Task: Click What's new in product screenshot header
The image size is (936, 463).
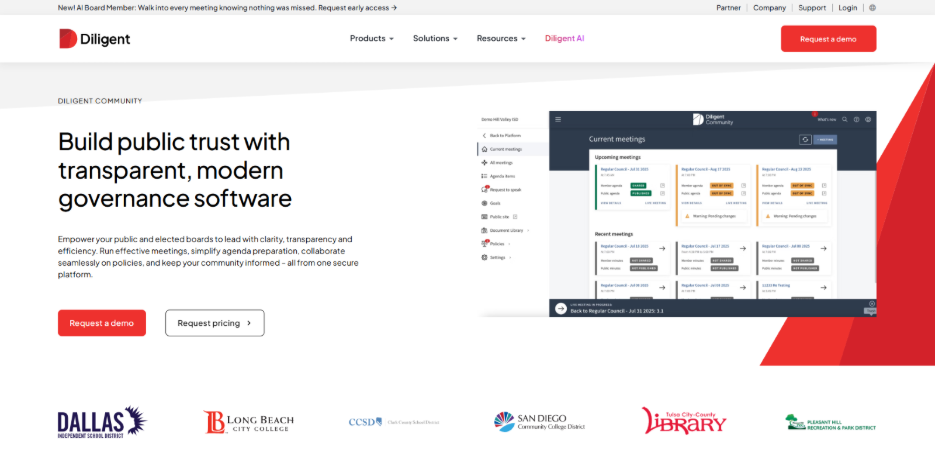Action: point(827,119)
